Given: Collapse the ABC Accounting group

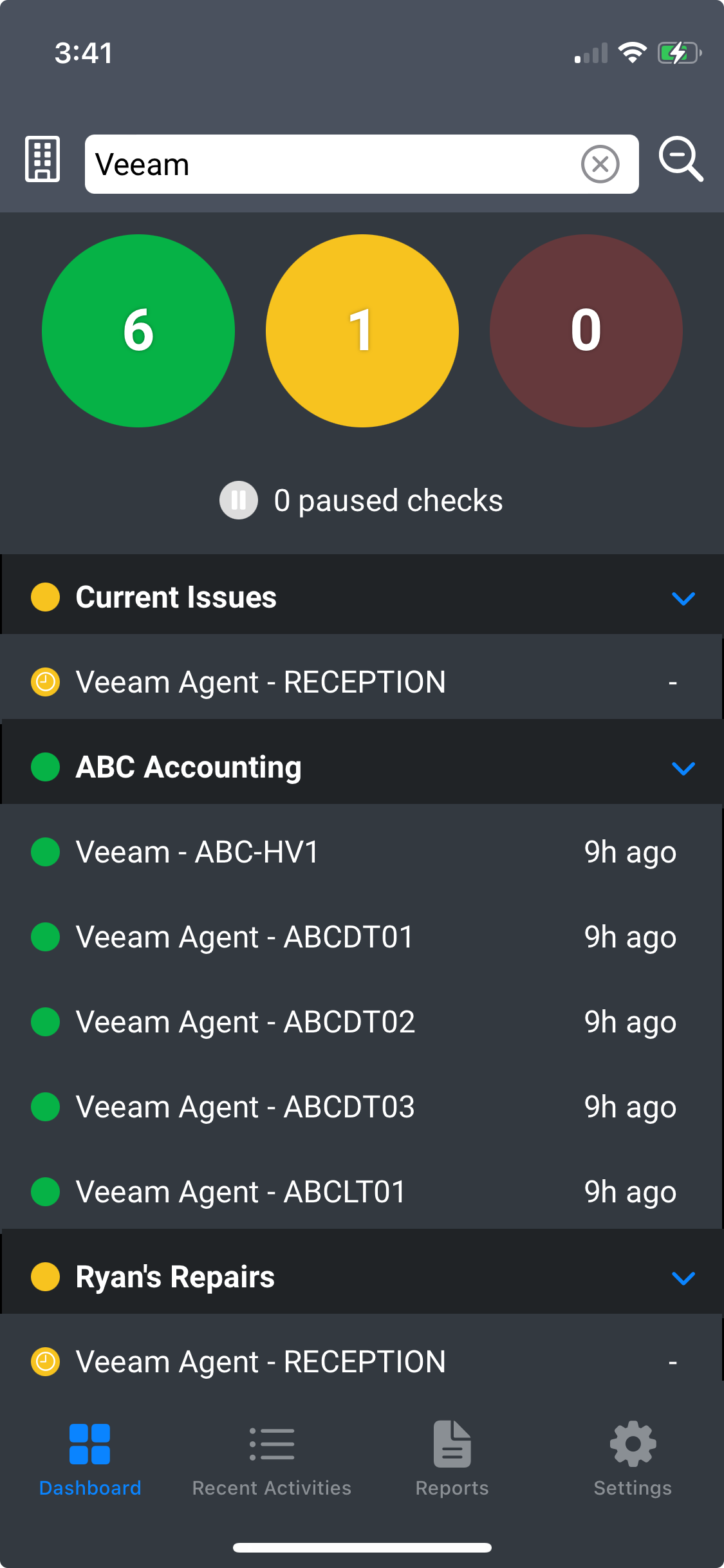Looking at the screenshot, I should point(683,768).
